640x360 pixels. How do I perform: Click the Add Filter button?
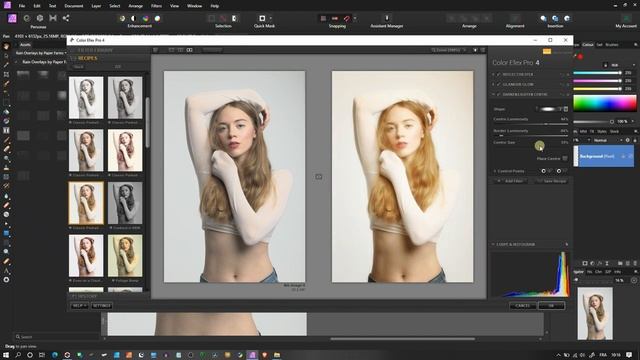pyautogui.click(x=511, y=181)
